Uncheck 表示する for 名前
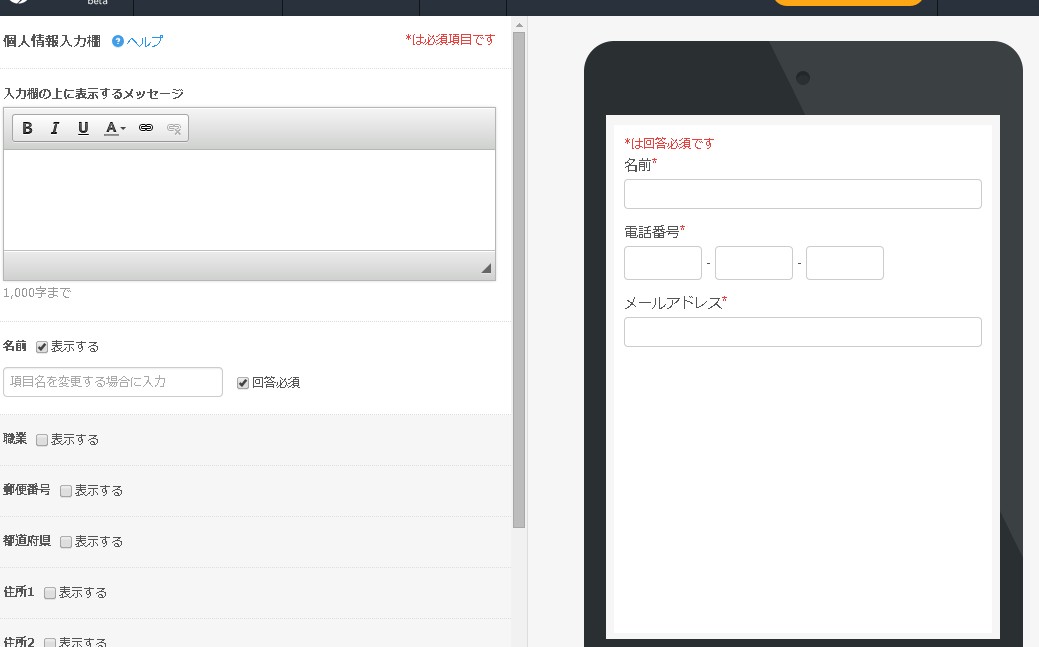Image resolution: width=1039 pixels, height=647 pixels. tap(42, 347)
